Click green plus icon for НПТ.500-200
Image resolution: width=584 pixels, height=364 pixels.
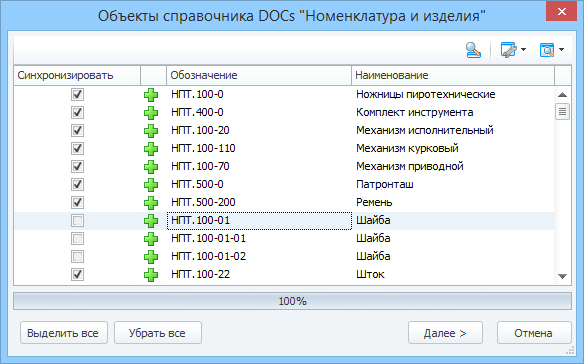click(151, 203)
